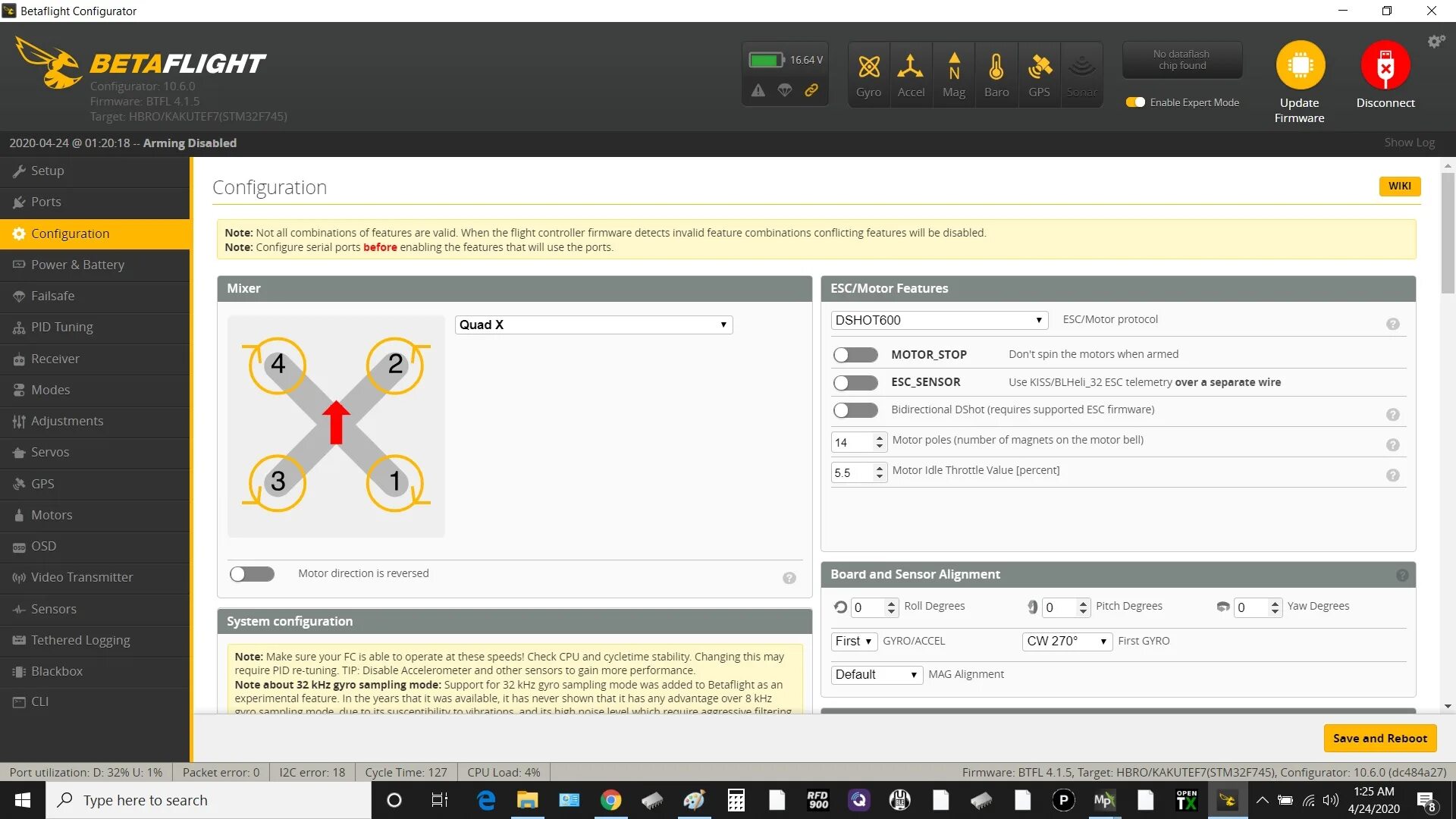Open the WIKI link button

(1399, 186)
